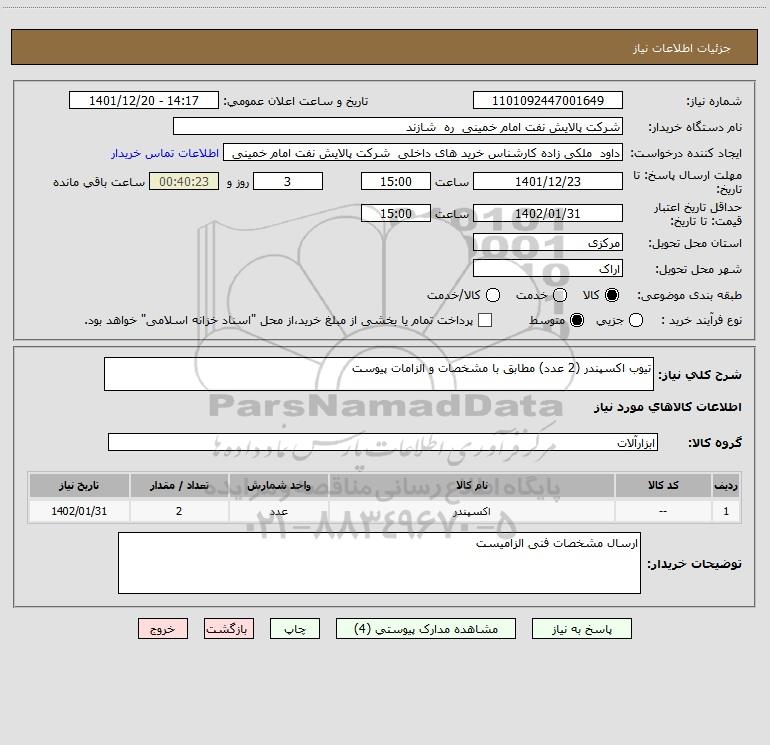Open اطلاعات تماس خریدار link
Viewport: 770px width, 745px height.
click(165, 153)
